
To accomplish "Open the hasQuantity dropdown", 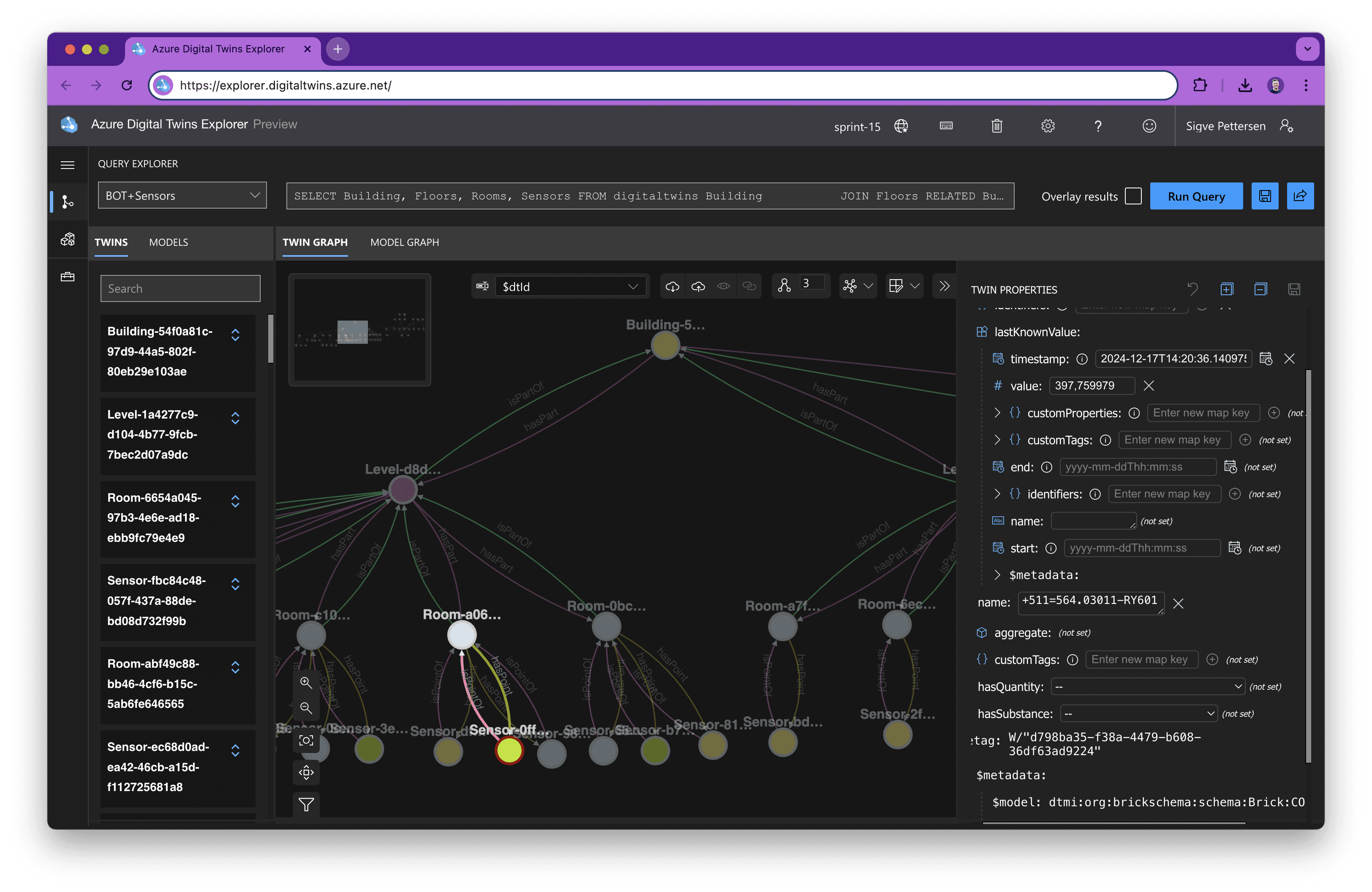I will tap(1148, 686).
